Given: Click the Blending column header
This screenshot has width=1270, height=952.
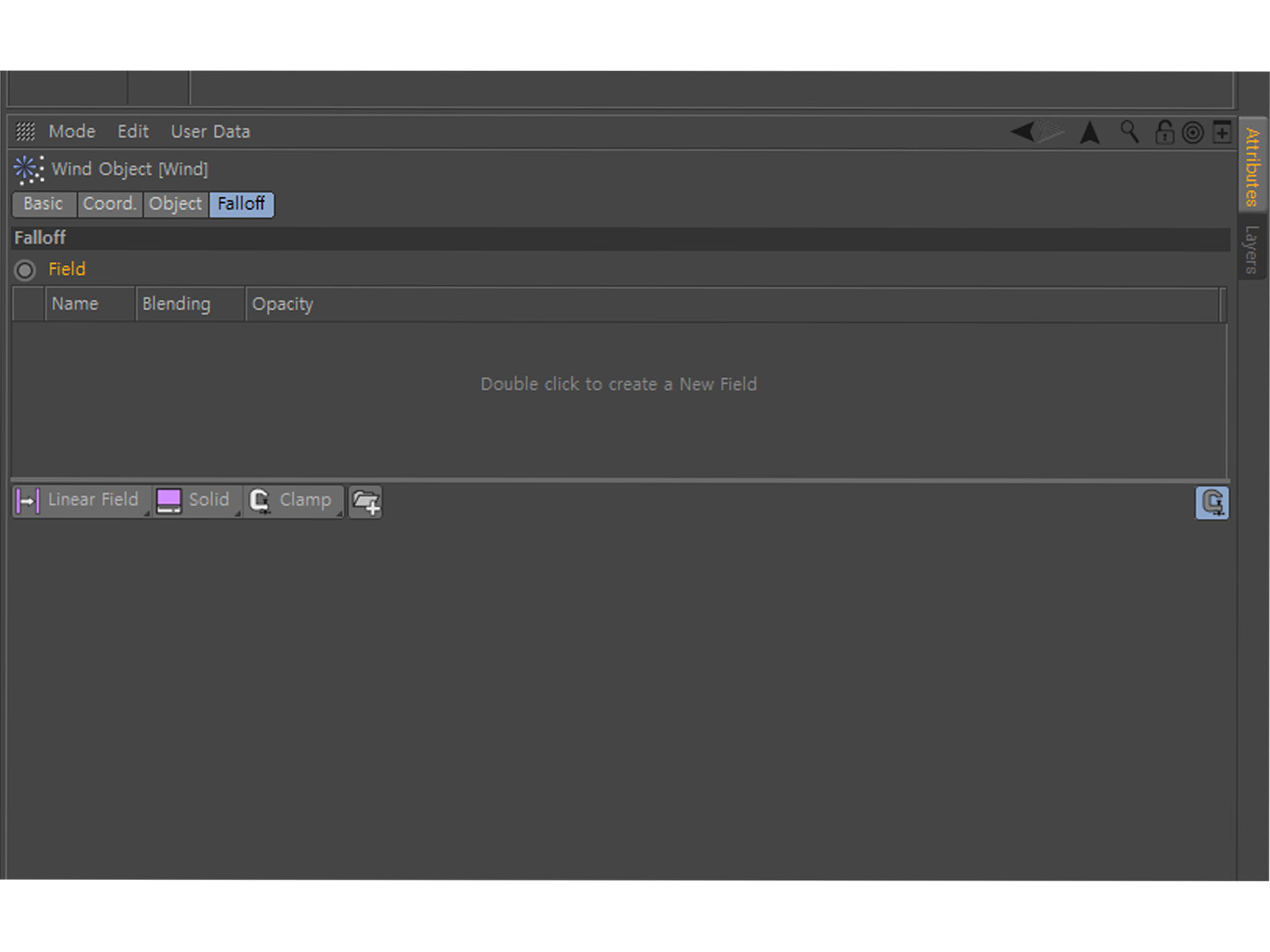Looking at the screenshot, I should 177,304.
